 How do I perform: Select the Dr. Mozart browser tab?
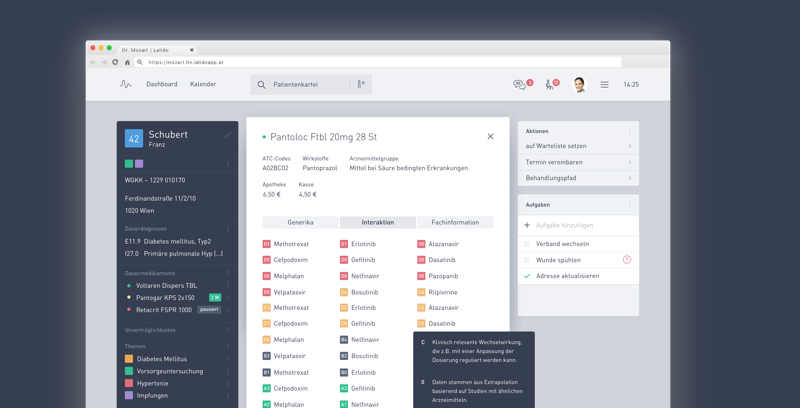(x=157, y=50)
